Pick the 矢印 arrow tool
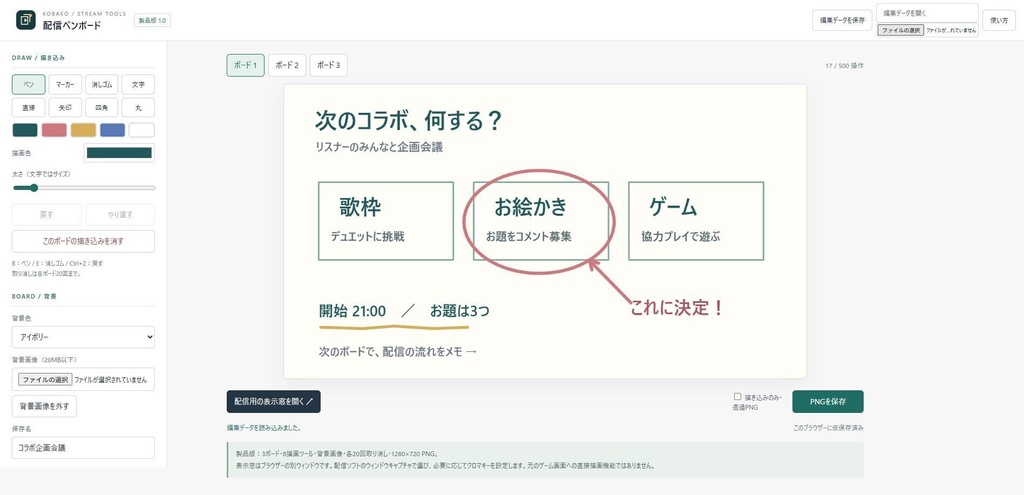The height and width of the screenshot is (495, 1024). [x=65, y=107]
